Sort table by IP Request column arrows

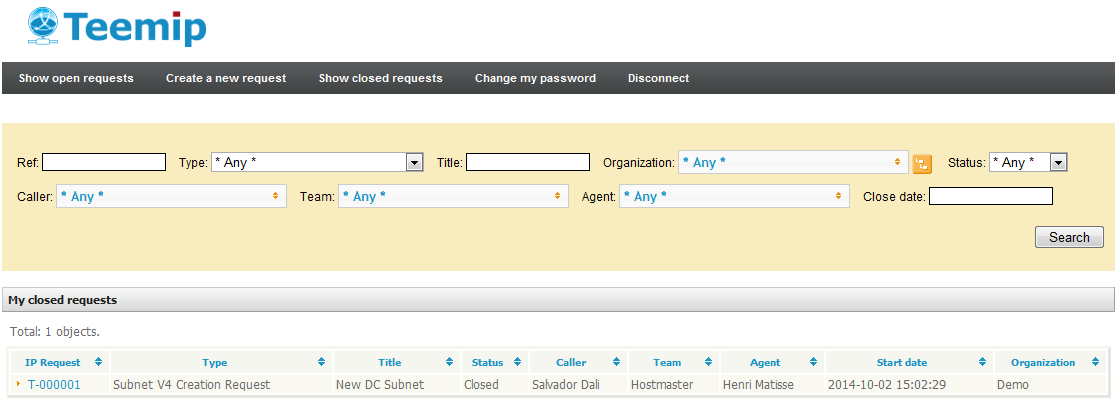[98, 362]
